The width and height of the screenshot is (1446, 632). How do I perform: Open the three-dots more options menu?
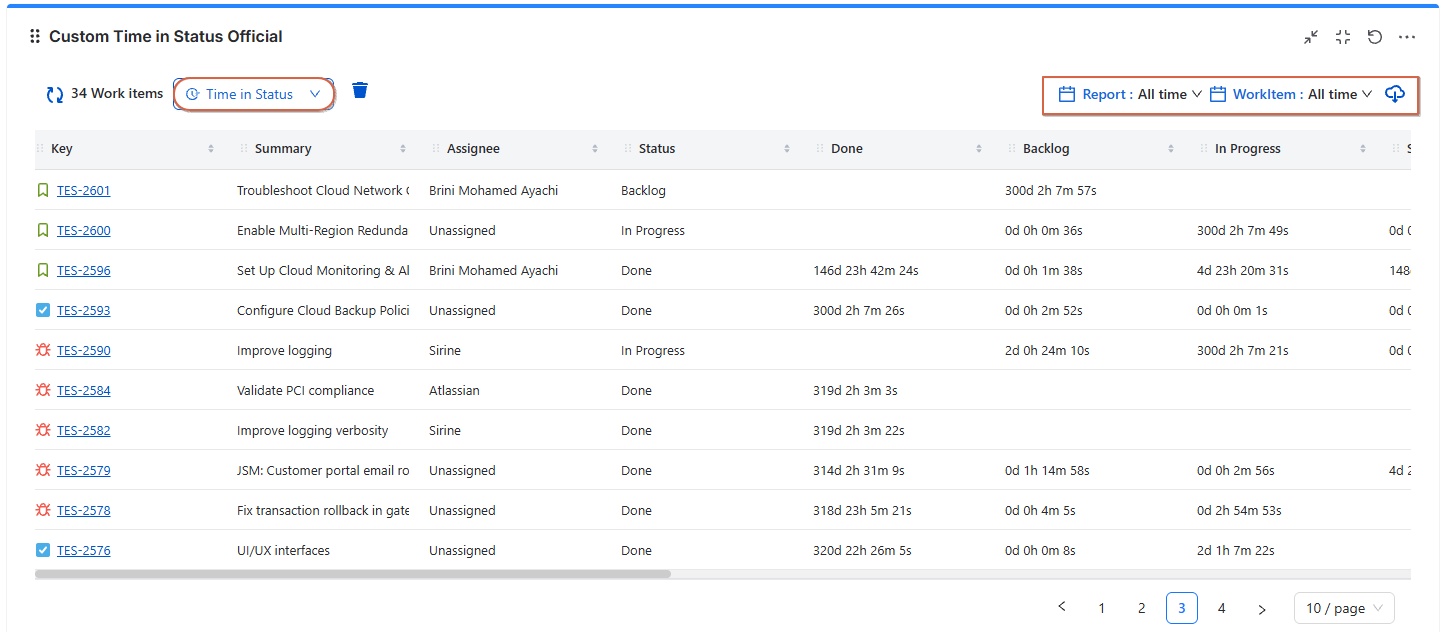(1407, 37)
